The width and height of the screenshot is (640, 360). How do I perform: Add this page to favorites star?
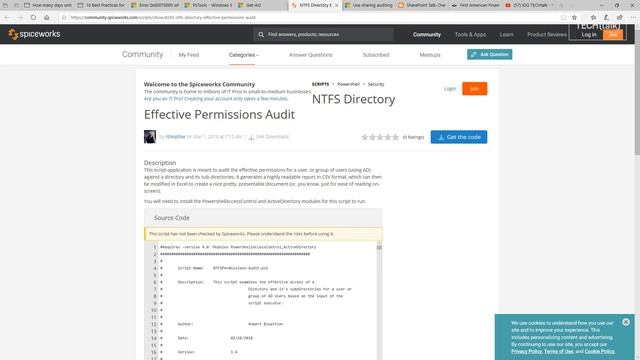(574, 18)
